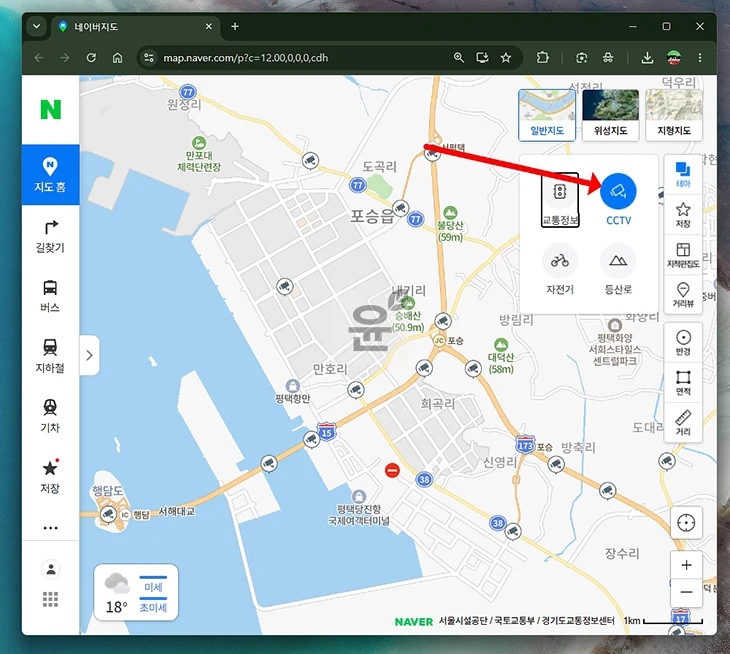Click 평택당진항 국제여객터미널 marker
This screenshot has height=654, width=730.
click(x=358, y=496)
